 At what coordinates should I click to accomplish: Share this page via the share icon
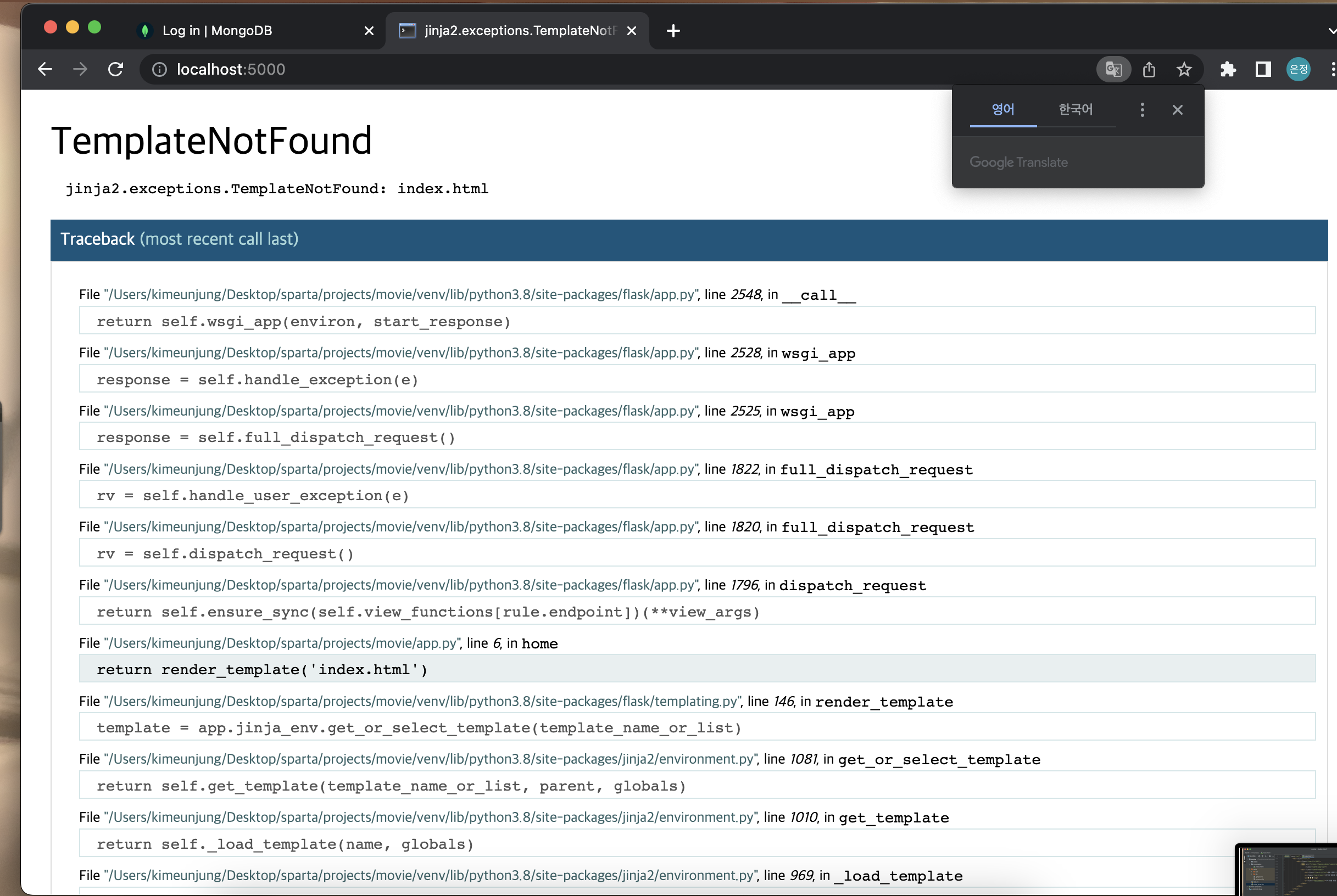pyautogui.click(x=1149, y=69)
